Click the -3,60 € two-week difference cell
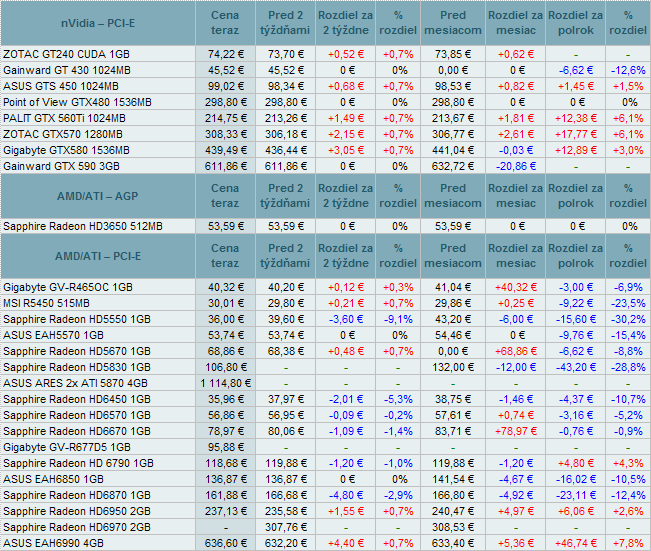Screen dimensions: 651x551 tap(346, 319)
